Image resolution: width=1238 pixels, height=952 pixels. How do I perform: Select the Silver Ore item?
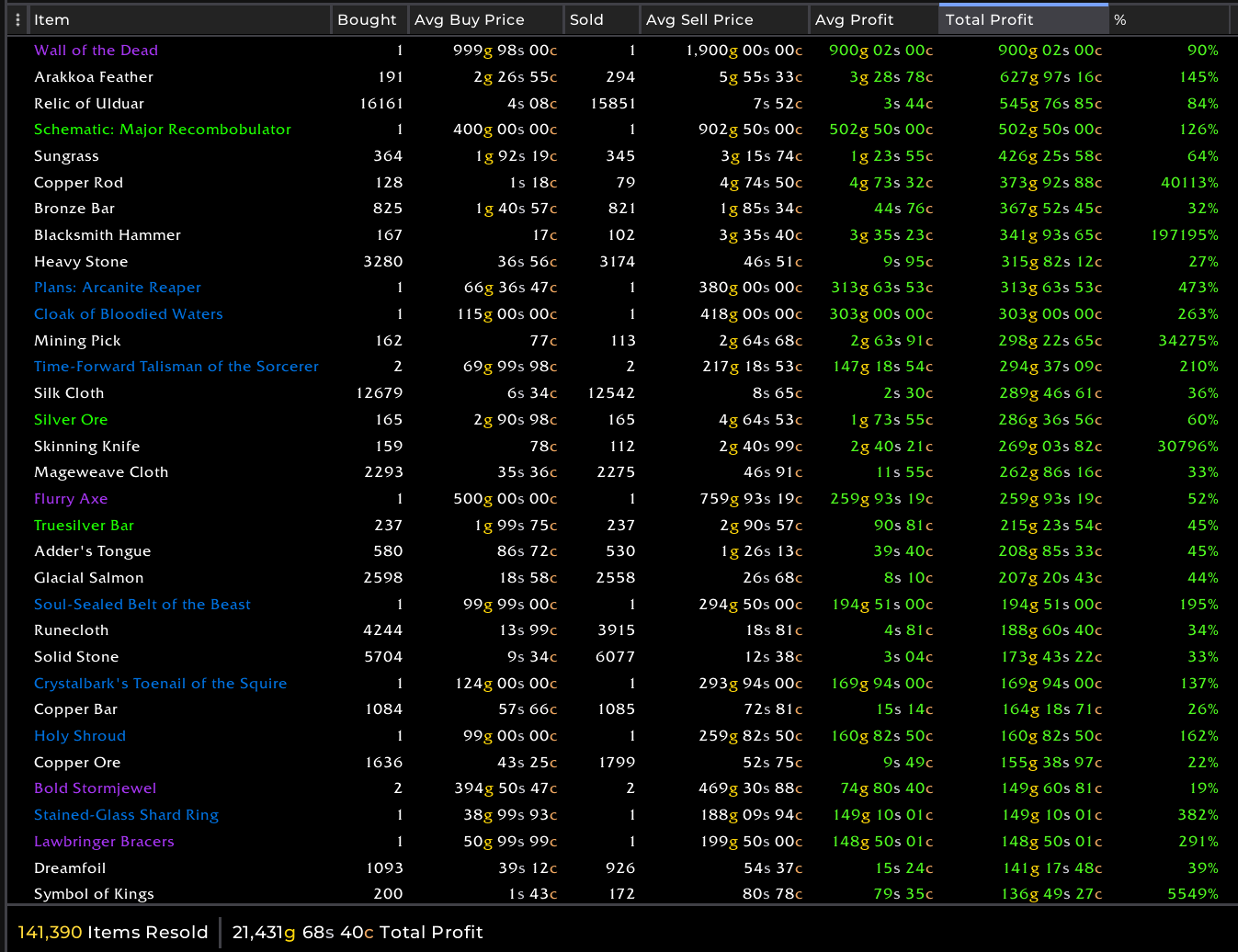pyautogui.click(x=71, y=420)
